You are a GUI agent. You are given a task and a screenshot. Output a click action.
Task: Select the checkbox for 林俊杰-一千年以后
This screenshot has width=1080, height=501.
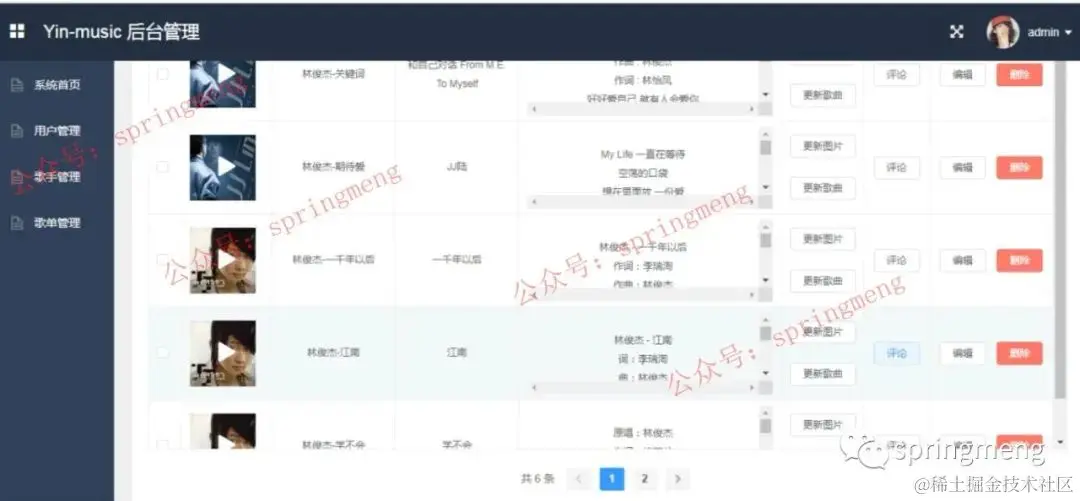(163, 260)
